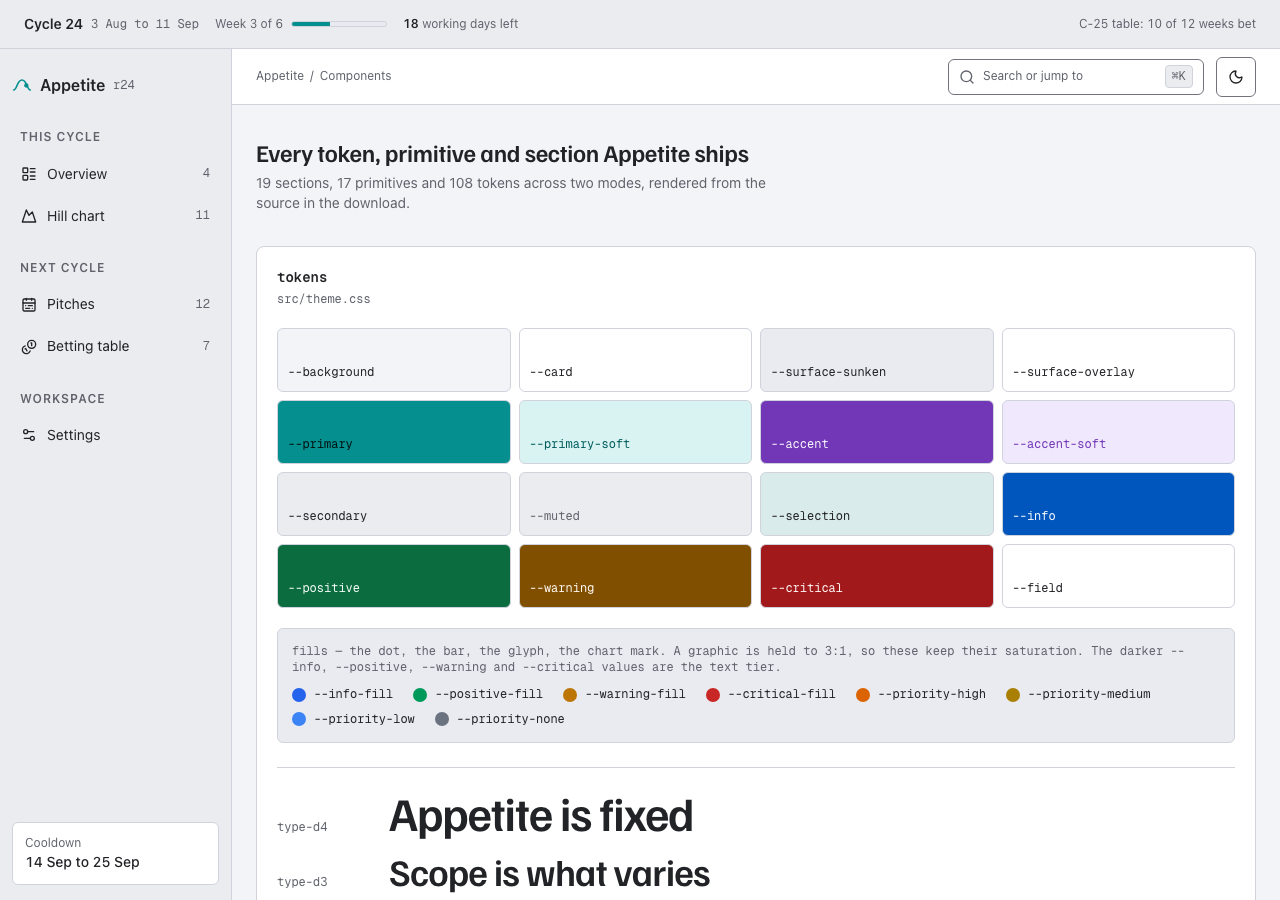The image size is (1280, 900).
Task: Click the Overview icon in sidebar
Action: pyautogui.click(x=29, y=174)
